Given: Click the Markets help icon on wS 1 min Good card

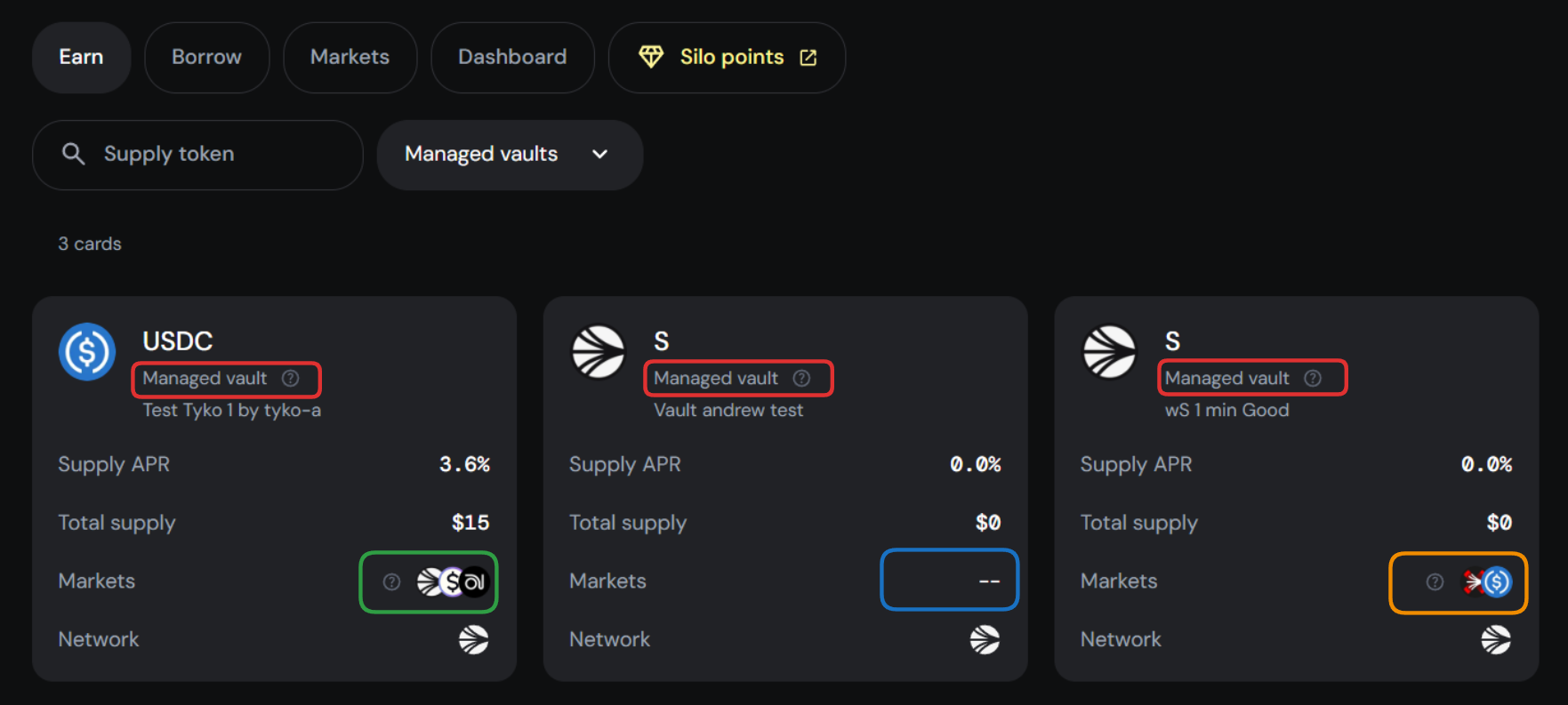Looking at the screenshot, I should [x=1435, y=582].
